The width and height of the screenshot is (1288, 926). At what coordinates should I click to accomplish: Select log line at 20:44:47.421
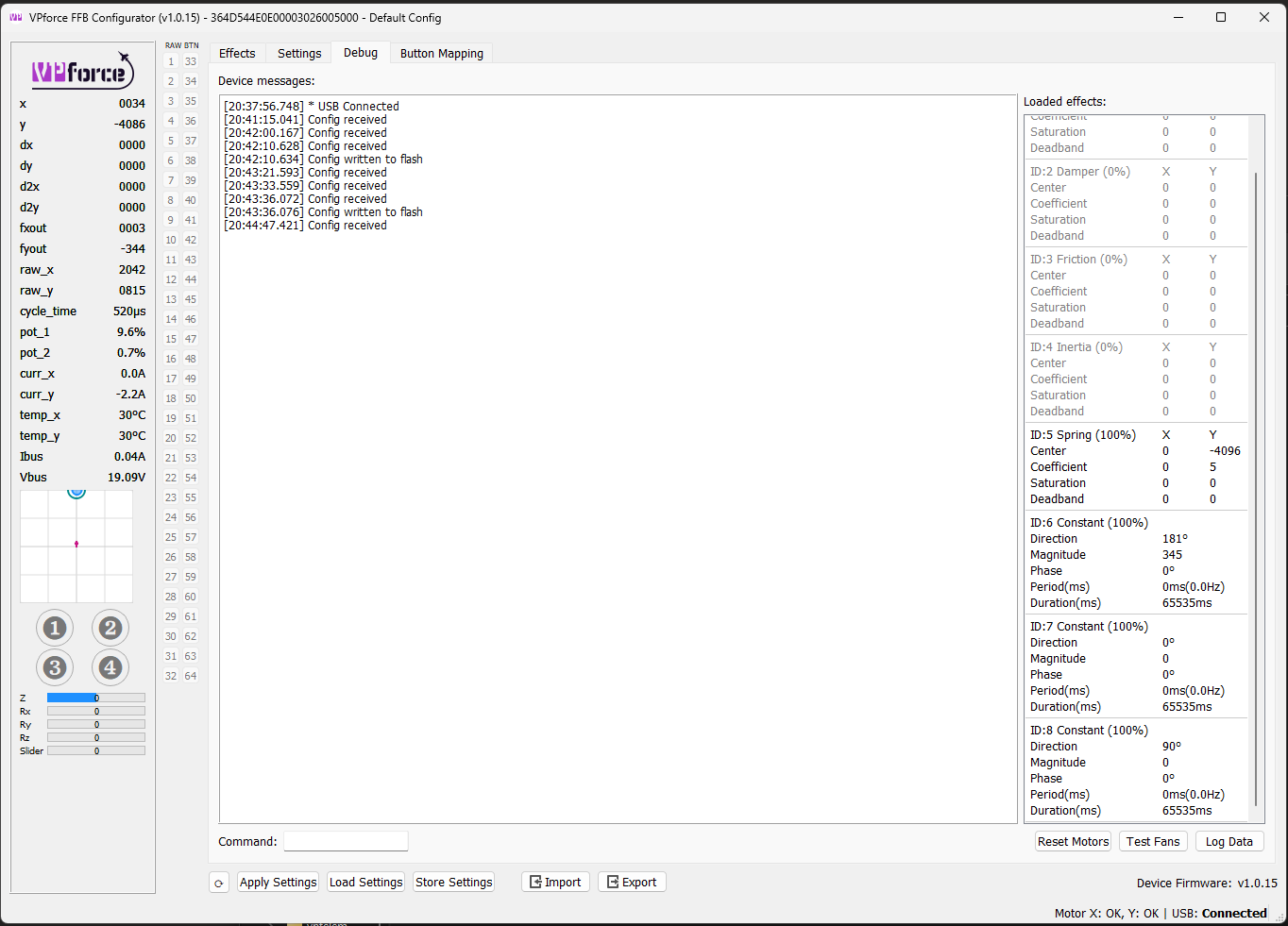pyautogui.click(x=305, y=226)
